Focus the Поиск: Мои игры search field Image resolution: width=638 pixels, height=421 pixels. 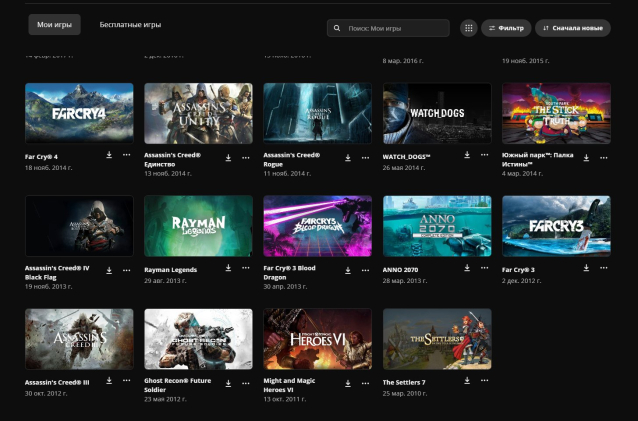click(388, 28)
